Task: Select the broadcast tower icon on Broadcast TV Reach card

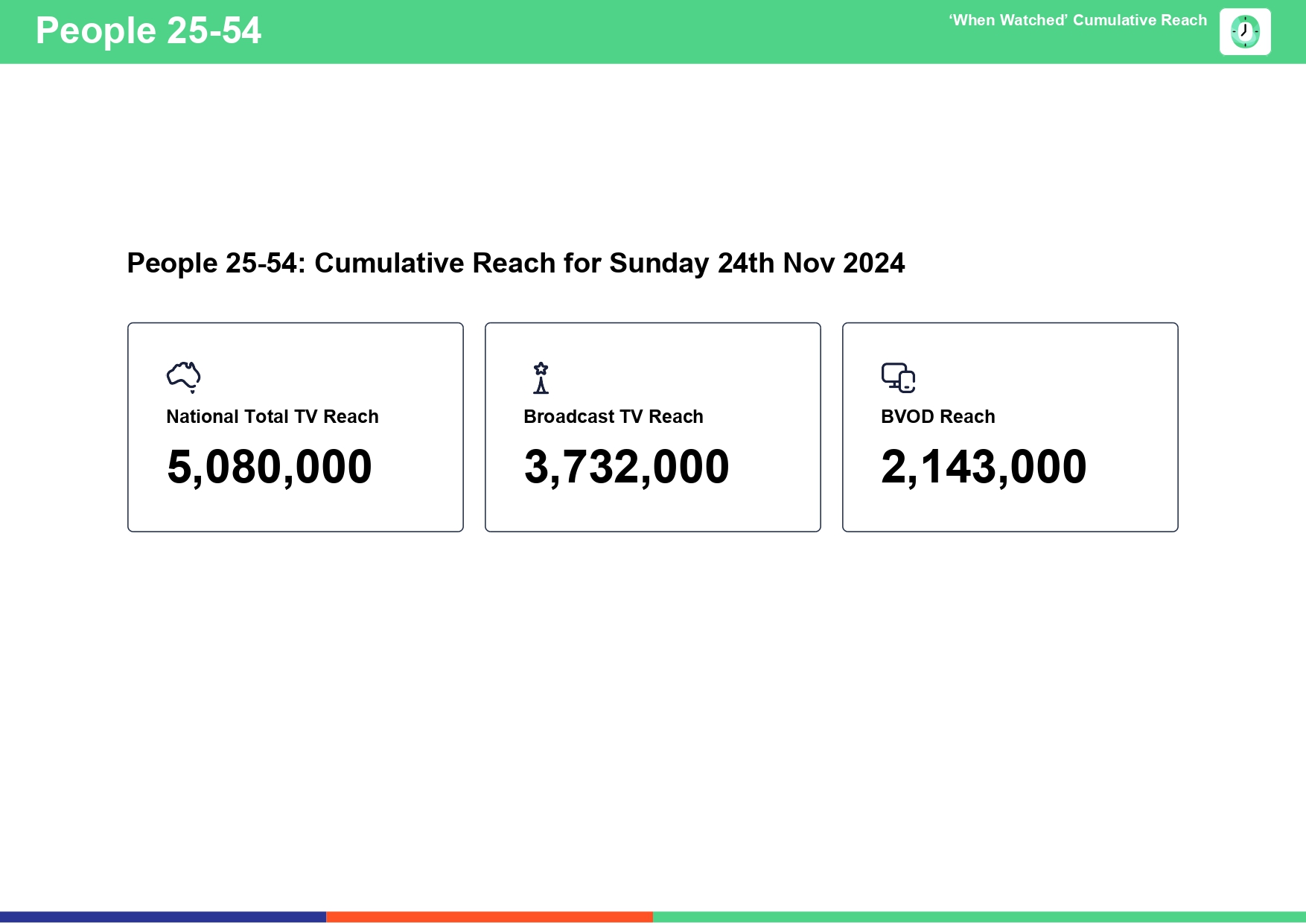Action: point(541,378)
